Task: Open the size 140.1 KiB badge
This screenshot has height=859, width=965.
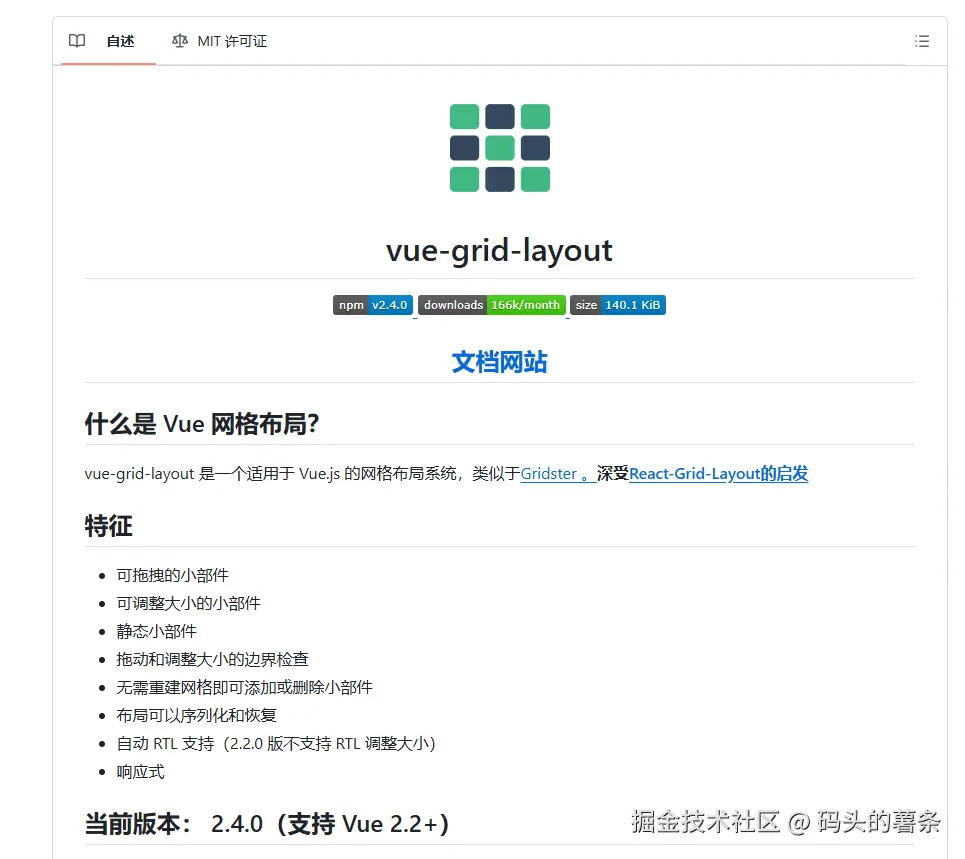Action: coord(618,305)
